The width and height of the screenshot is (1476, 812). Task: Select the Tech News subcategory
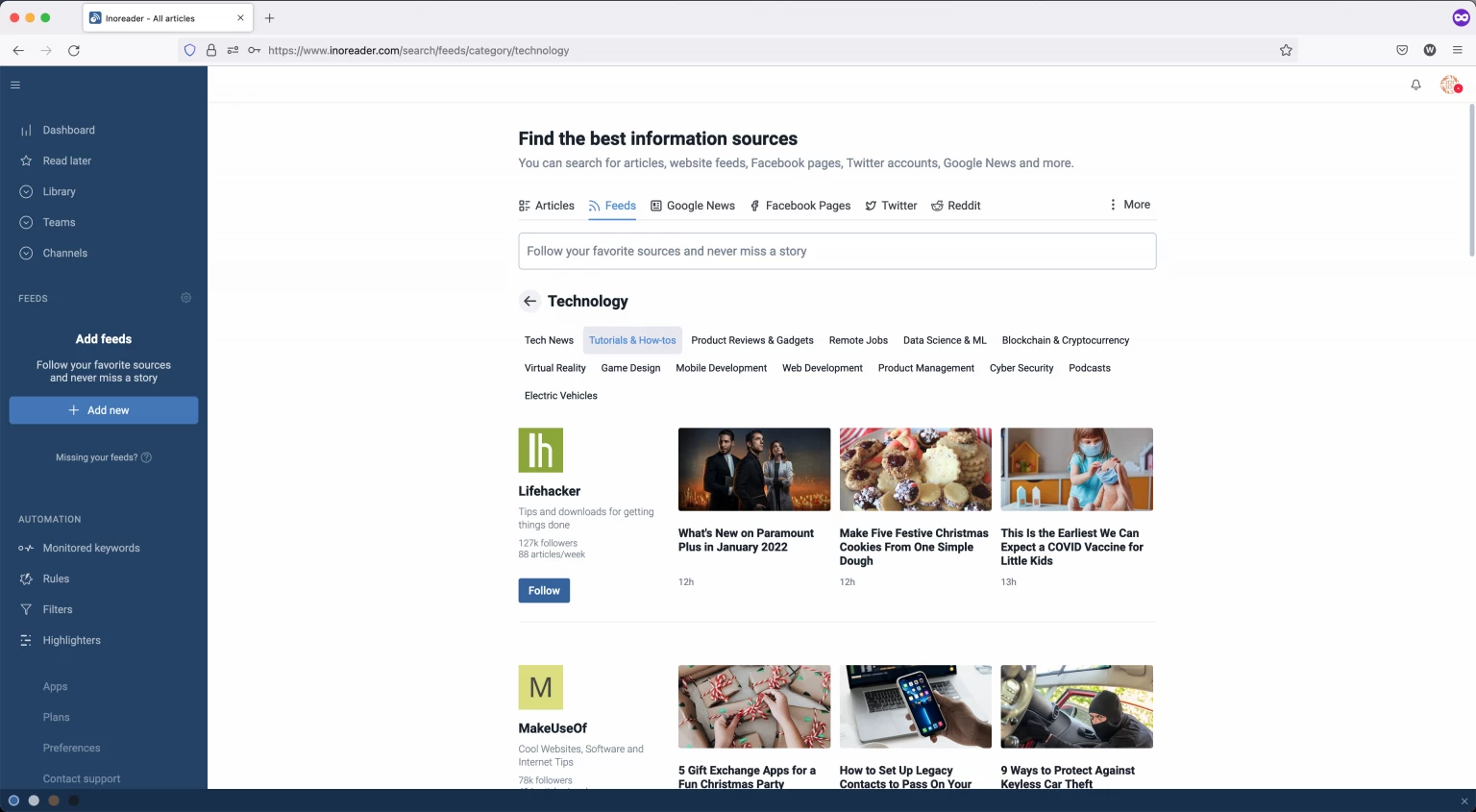[x=549, y=340]
